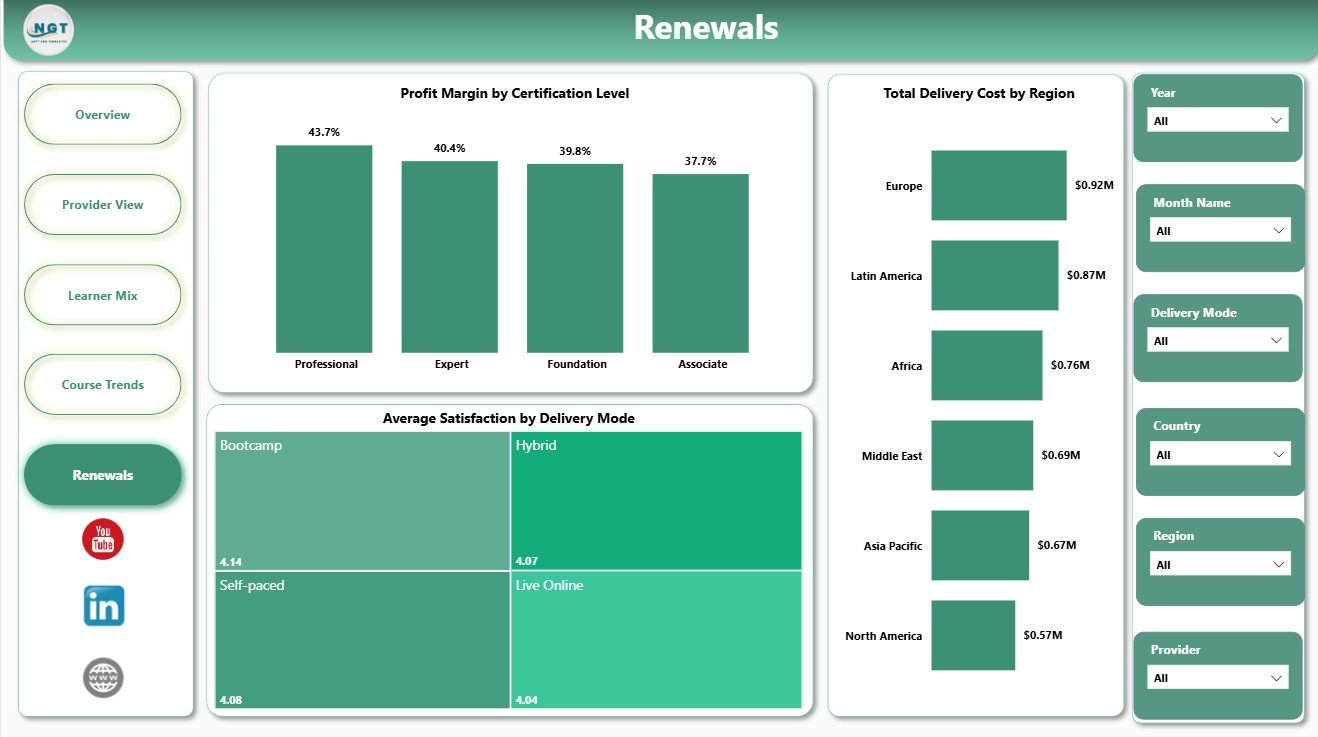The width and height of the screenshot is (1318, 737).
Task: Open the Delivery Mode slicer dropdown
Action: (x=1217, y=340)
